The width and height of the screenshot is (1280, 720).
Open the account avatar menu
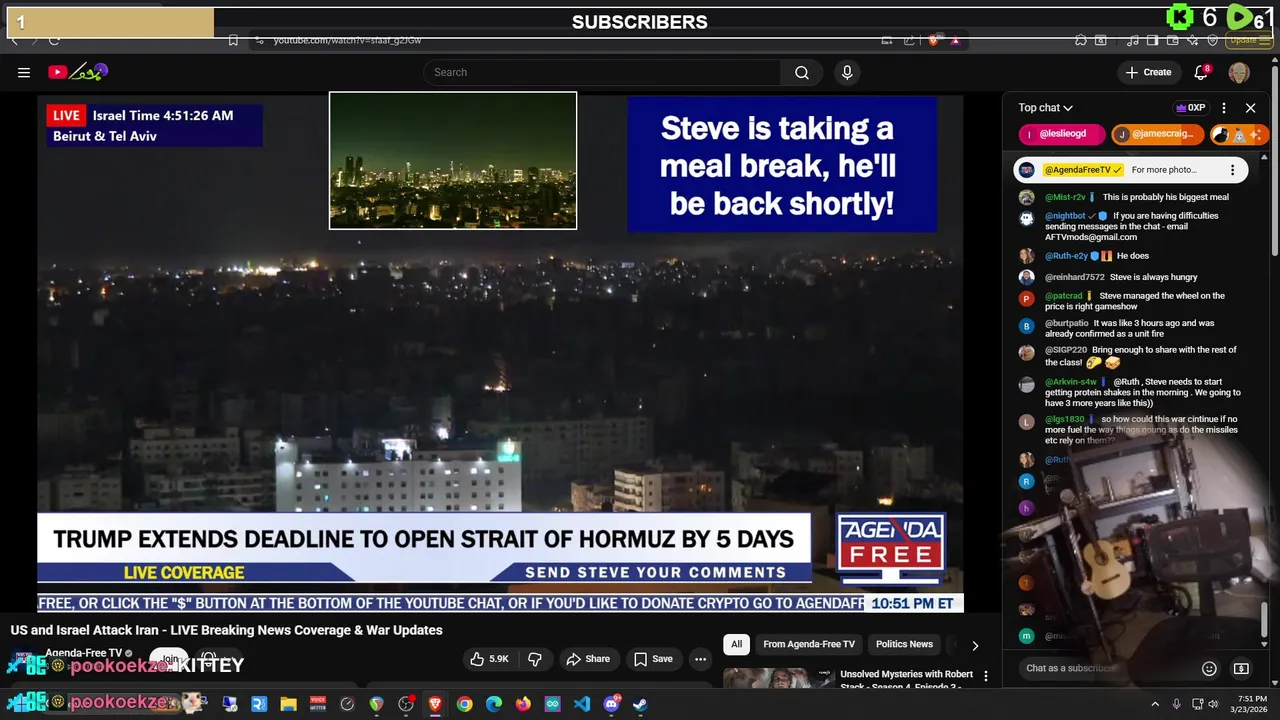point(1239,72)
